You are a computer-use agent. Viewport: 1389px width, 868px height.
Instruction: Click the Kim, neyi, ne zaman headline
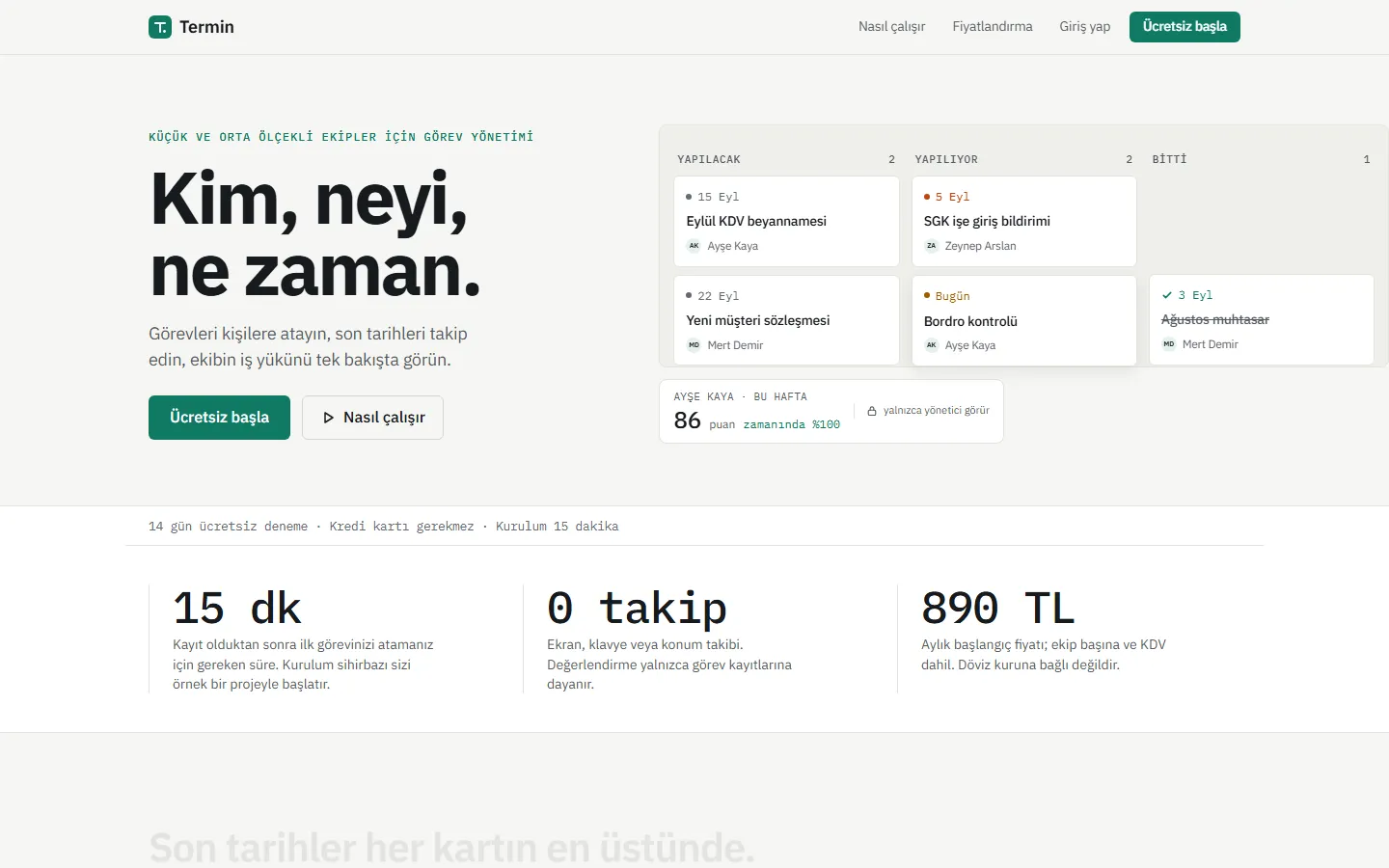coord(314,234)
